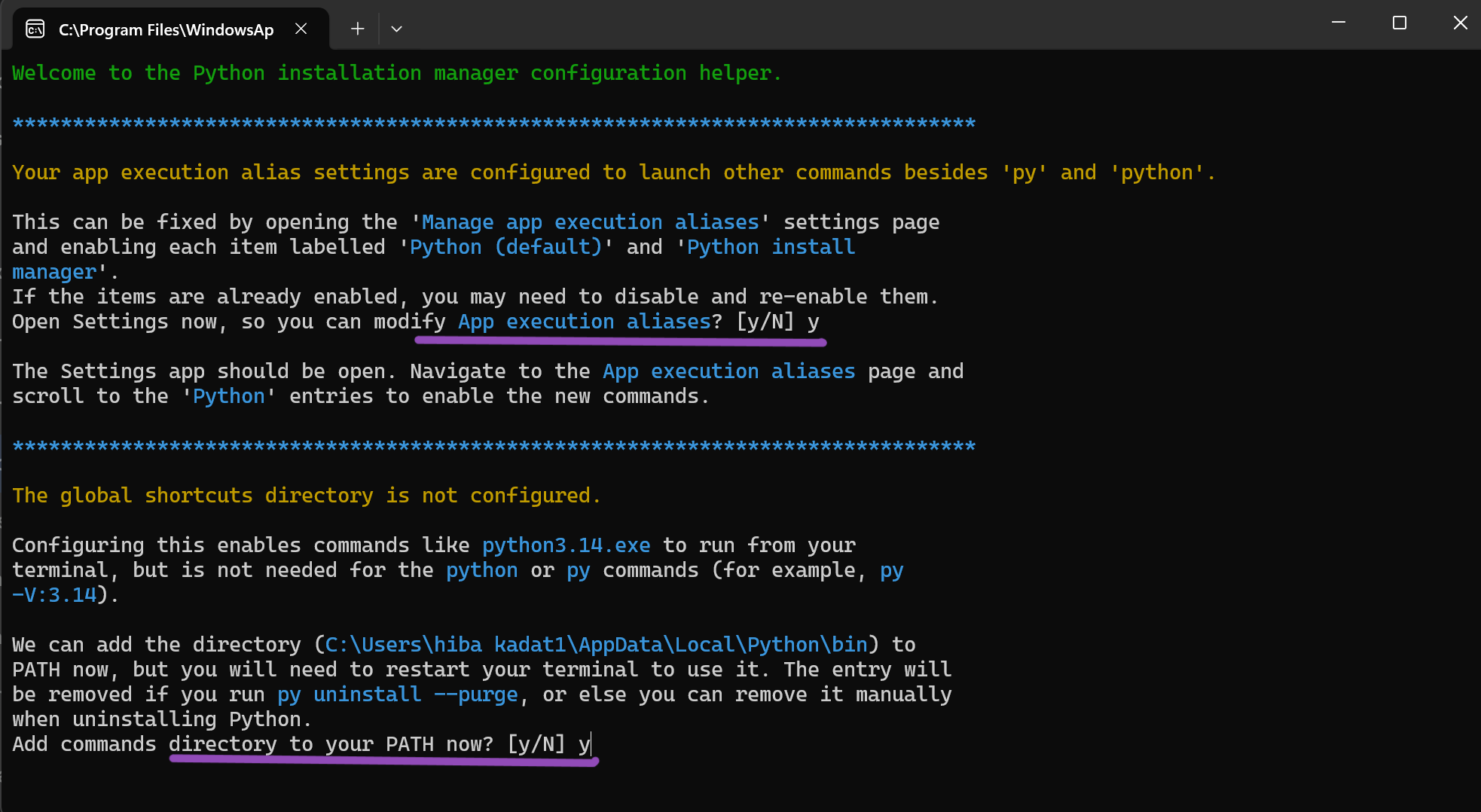
Task: Click the 'Your app execution alias settings' warning line
Action: (614, 172)
